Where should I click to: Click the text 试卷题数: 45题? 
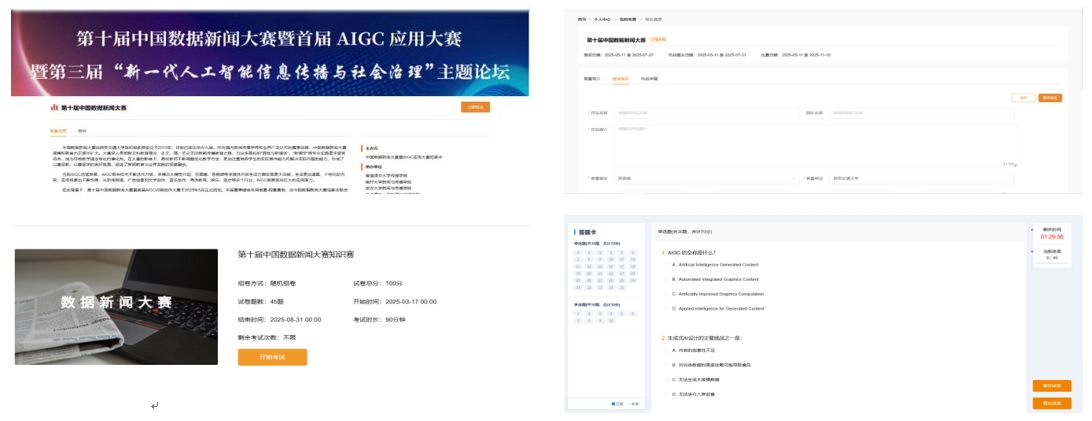point(262,301)
